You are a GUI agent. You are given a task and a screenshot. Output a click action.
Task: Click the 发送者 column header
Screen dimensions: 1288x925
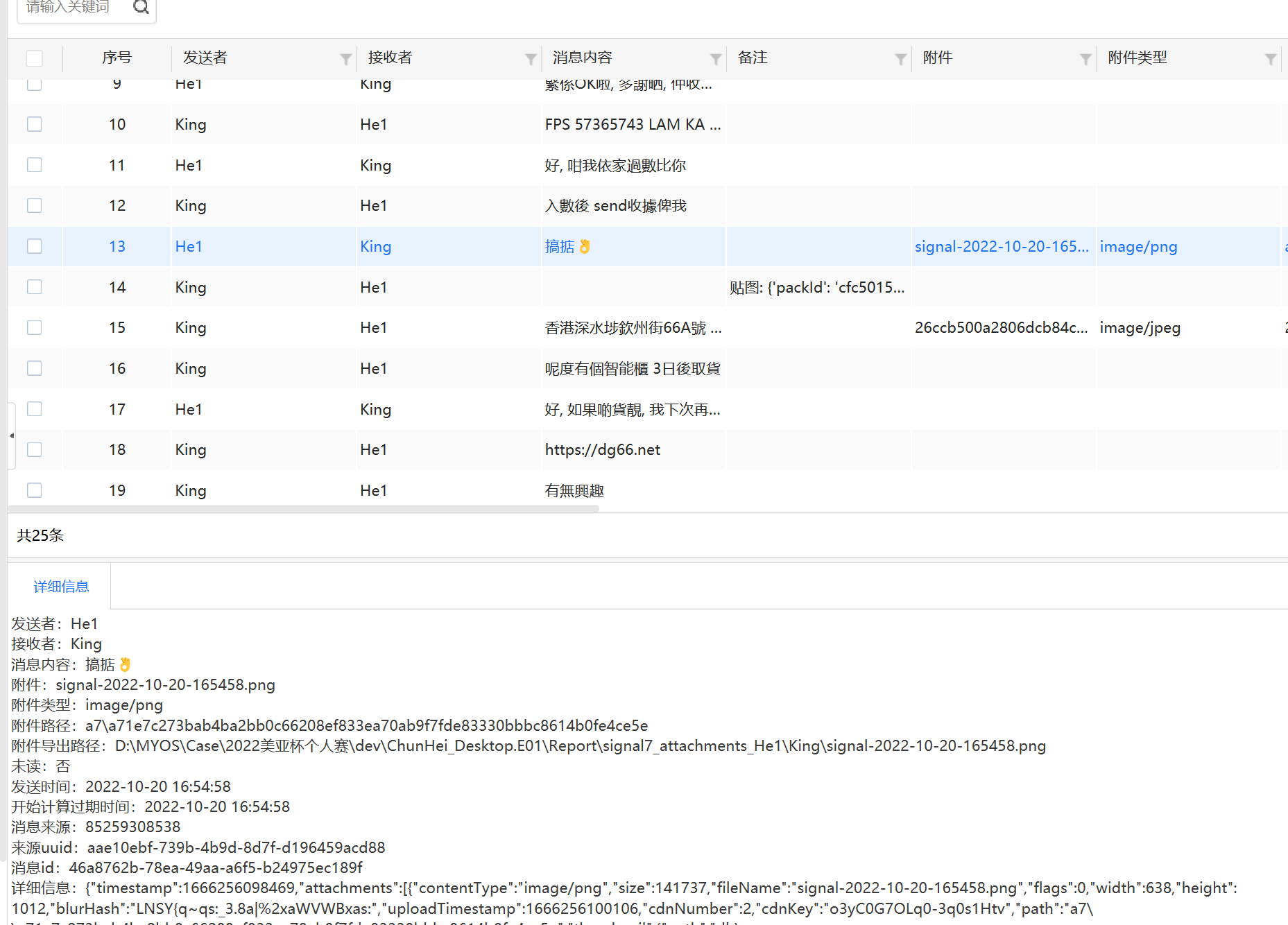205,58
